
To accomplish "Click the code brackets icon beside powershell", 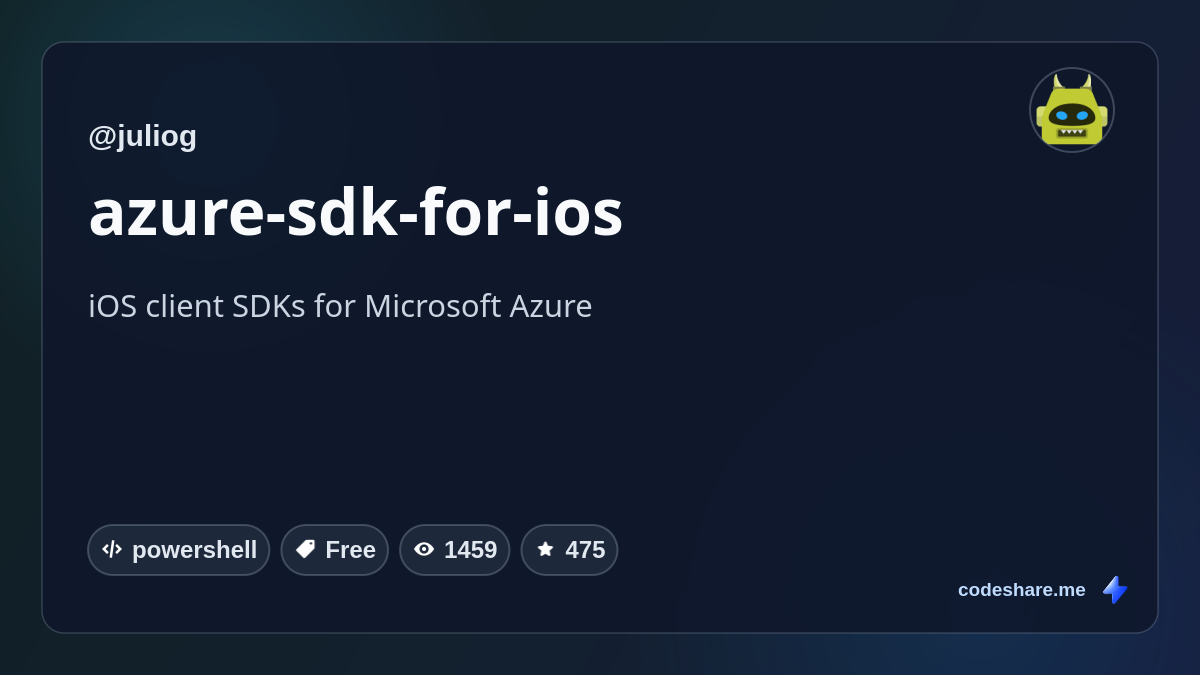I will 112,549.
